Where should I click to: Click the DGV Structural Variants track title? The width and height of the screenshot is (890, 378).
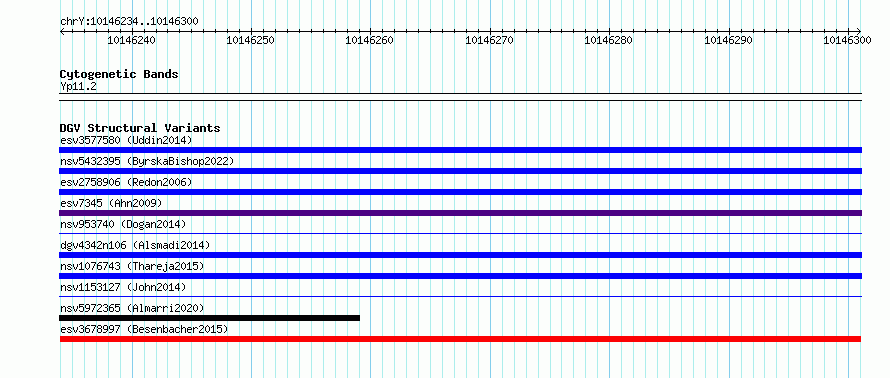click(140, 128)
